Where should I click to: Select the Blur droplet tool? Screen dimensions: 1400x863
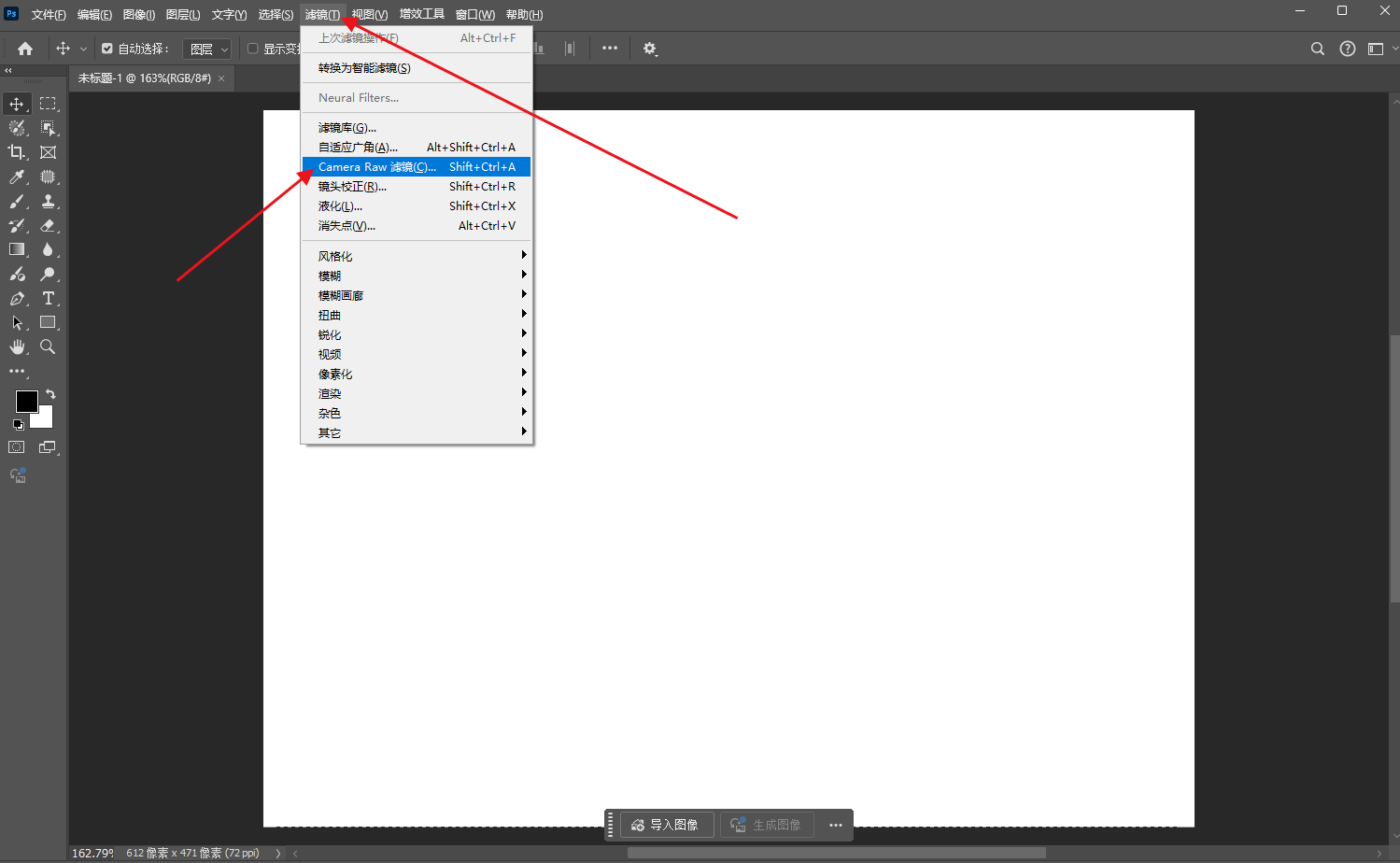click(48, 249)
